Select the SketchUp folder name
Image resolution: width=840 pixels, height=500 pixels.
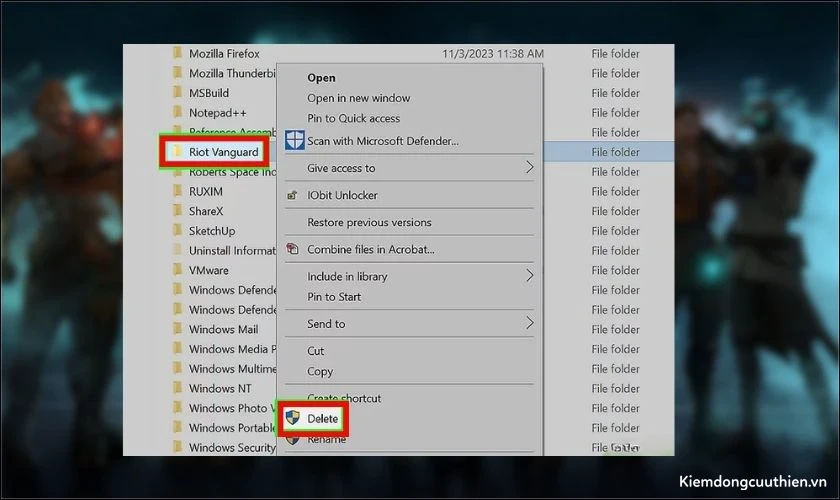(x=212, y=231)
